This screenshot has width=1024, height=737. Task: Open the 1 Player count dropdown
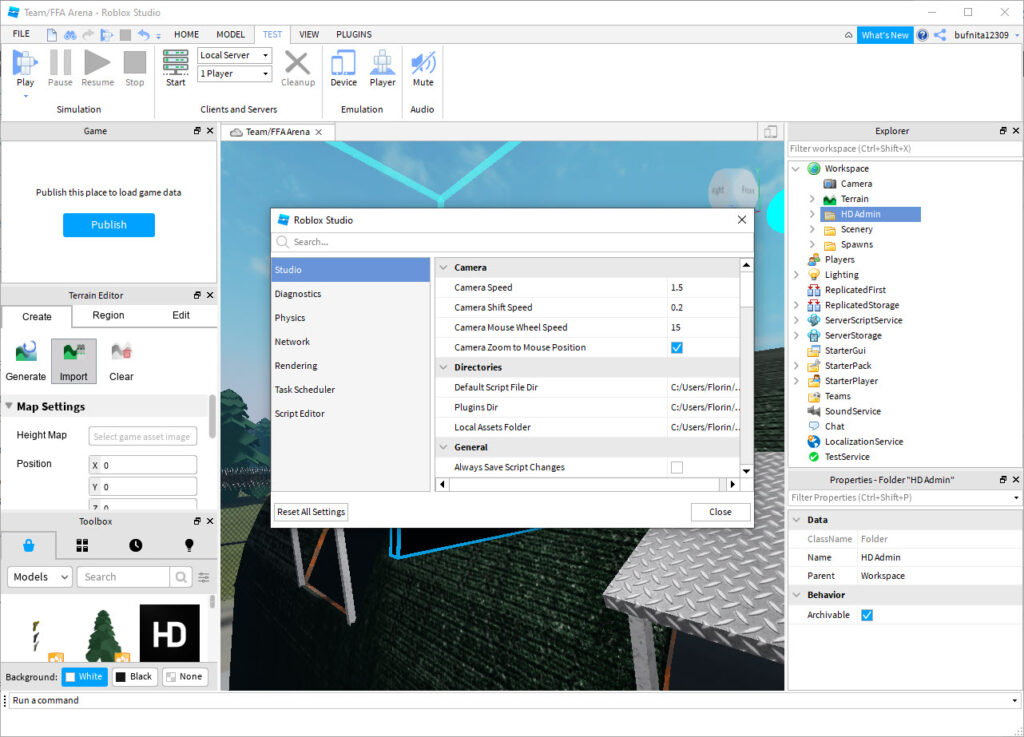pos(234,74)
